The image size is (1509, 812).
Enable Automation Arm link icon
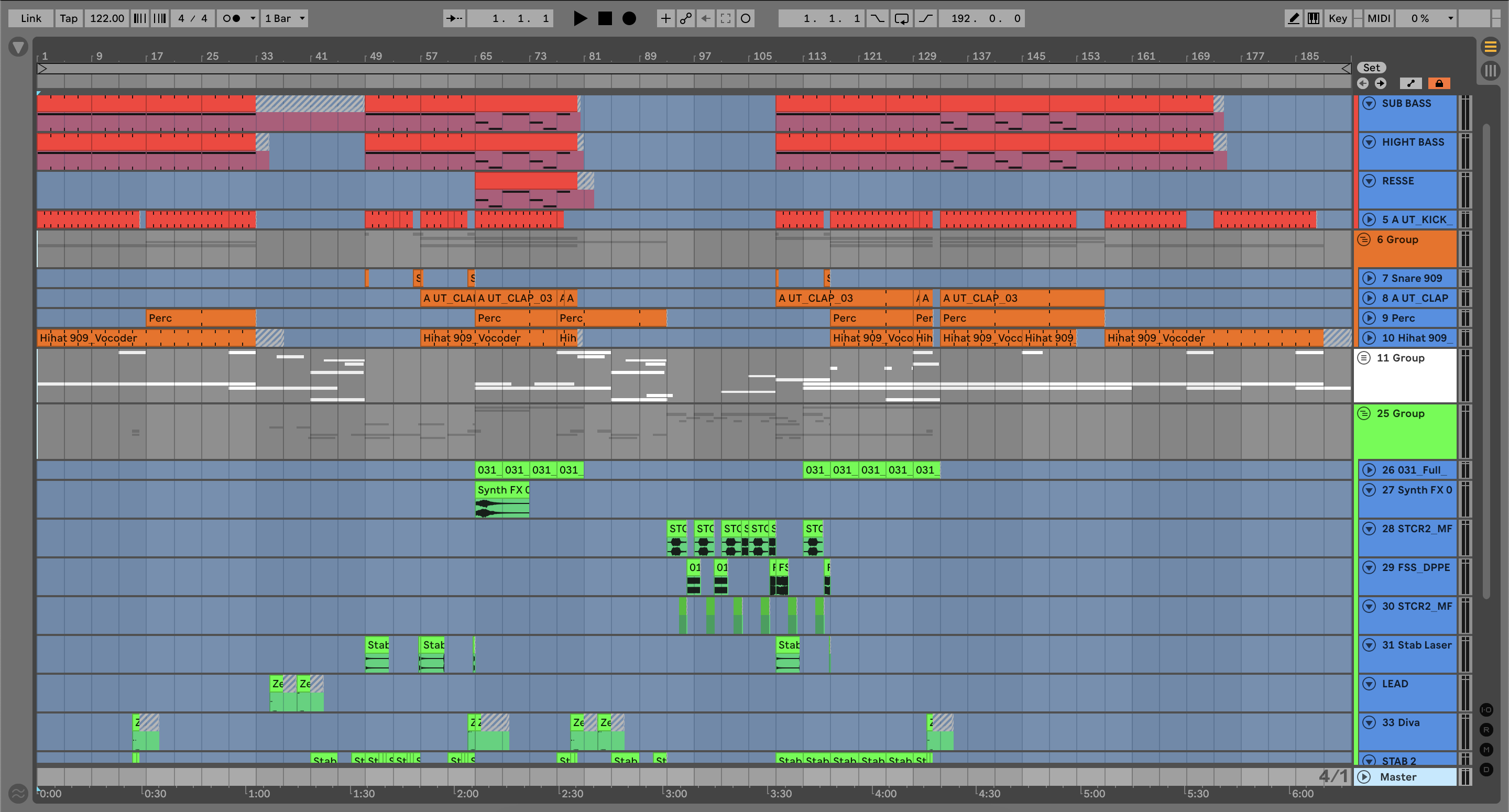(685, 18)
